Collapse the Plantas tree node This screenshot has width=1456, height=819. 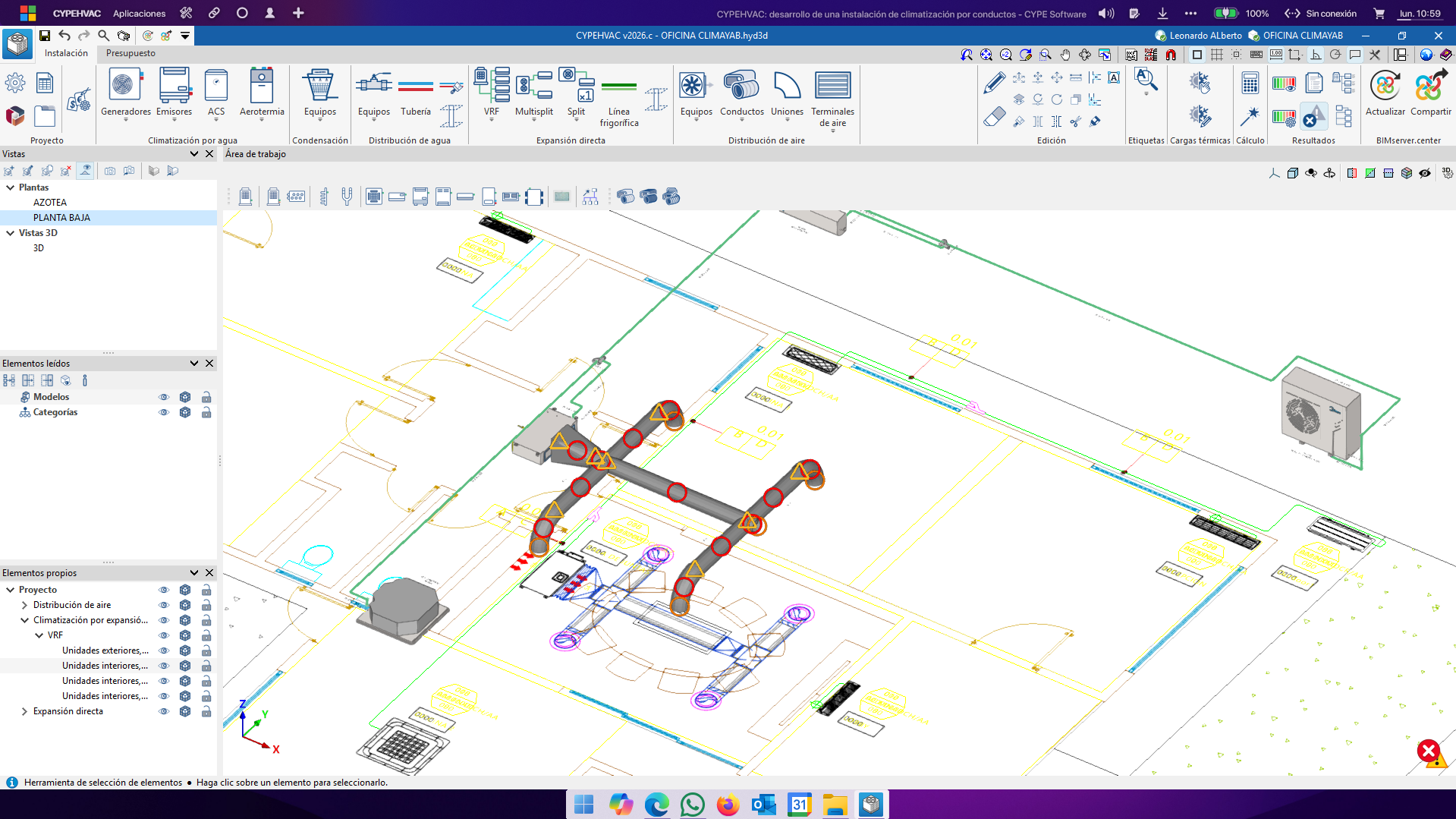coord(10,187)
